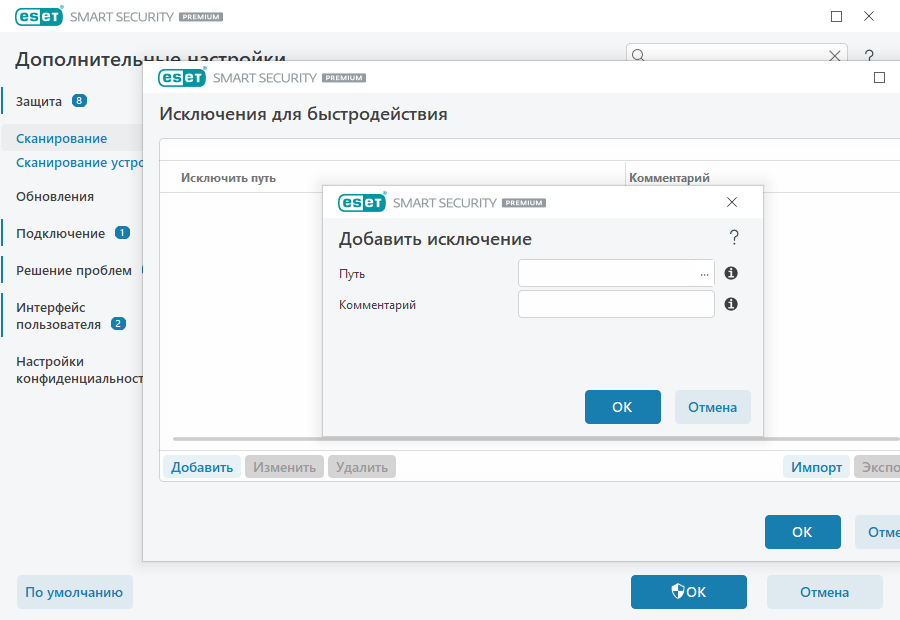Click Отмена in Добавить исключение dialog
This screenshot has height=620, width=900.
click(x=712, y=407)
